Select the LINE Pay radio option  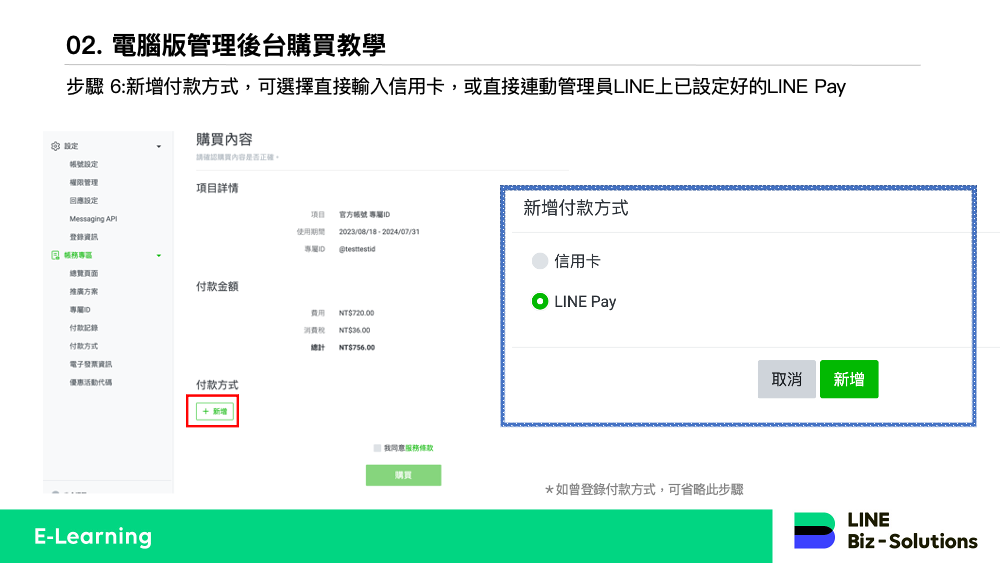tap(540, 302)
